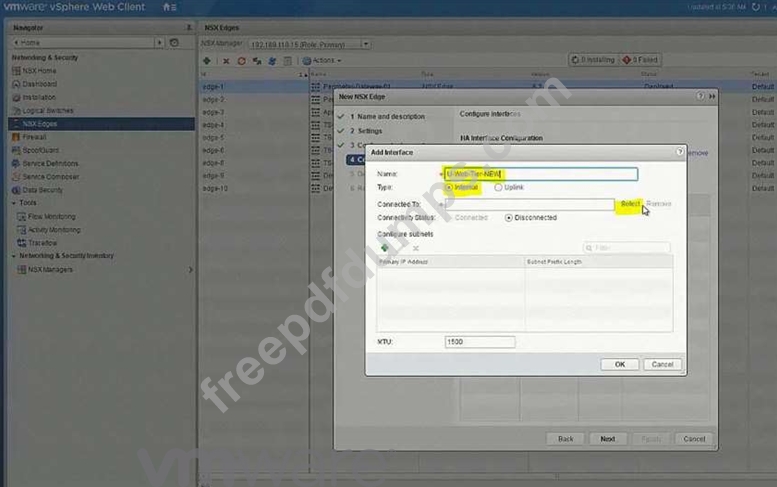
Task: Select the edge-5 row
Action: (254, 138)
